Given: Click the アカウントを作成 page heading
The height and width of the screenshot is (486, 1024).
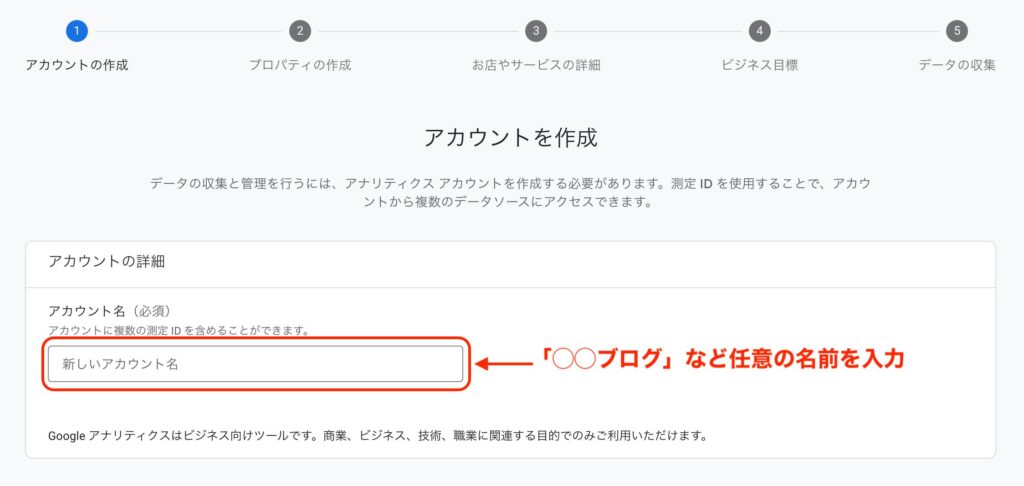Looking at the screenshot, I should click(x=511, y=138).
